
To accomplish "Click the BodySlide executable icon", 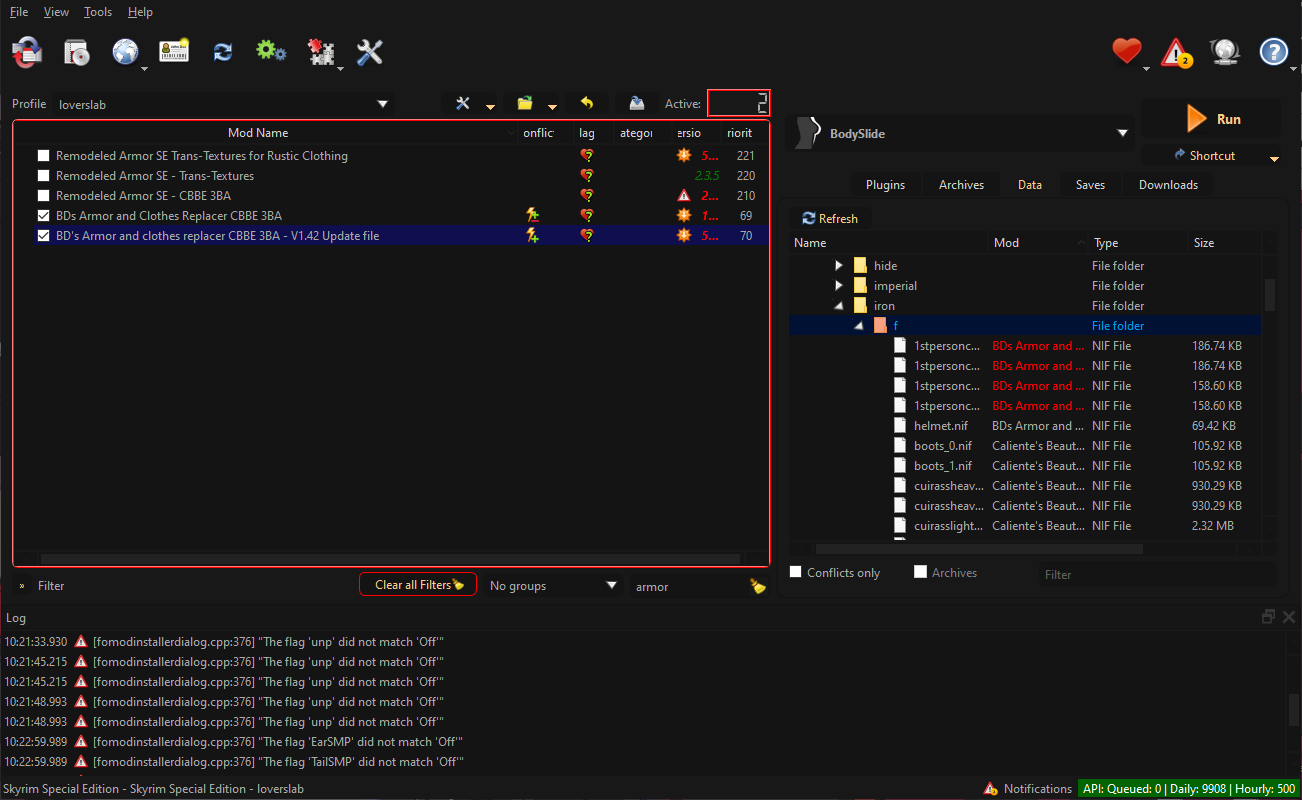I will point(807,133).
